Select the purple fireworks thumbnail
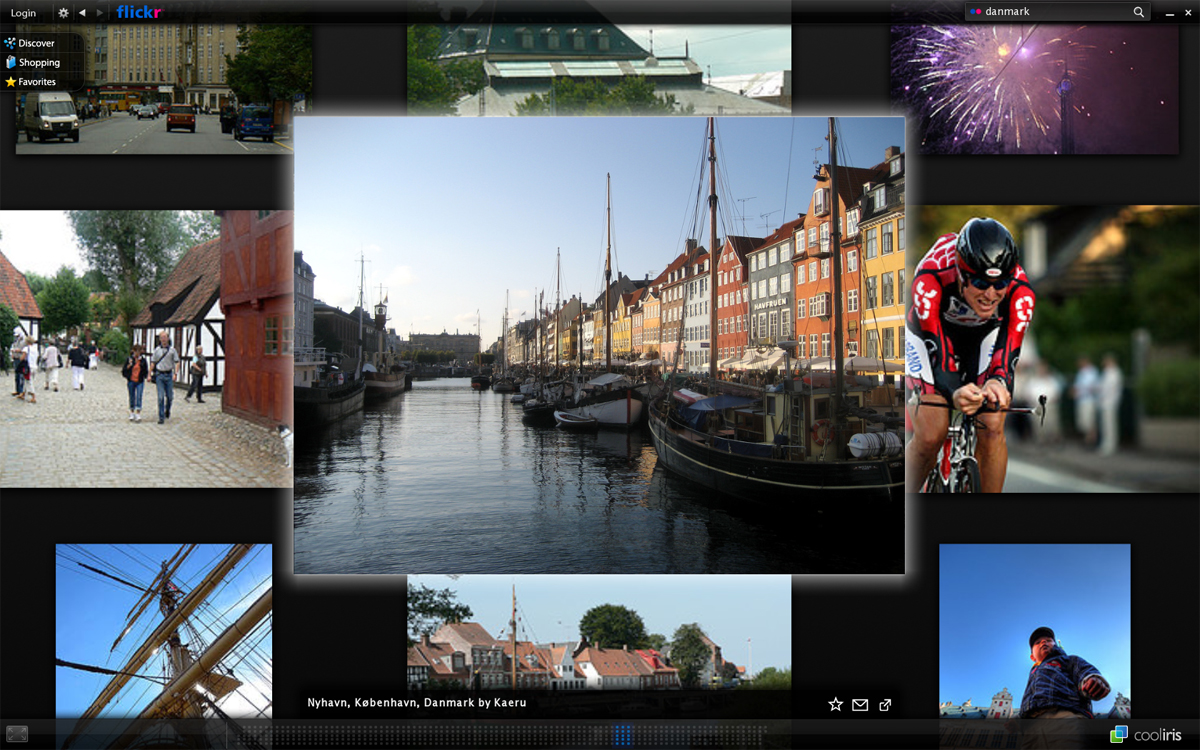This screenshot has width=1200, height=750. tap(1034, 90)
